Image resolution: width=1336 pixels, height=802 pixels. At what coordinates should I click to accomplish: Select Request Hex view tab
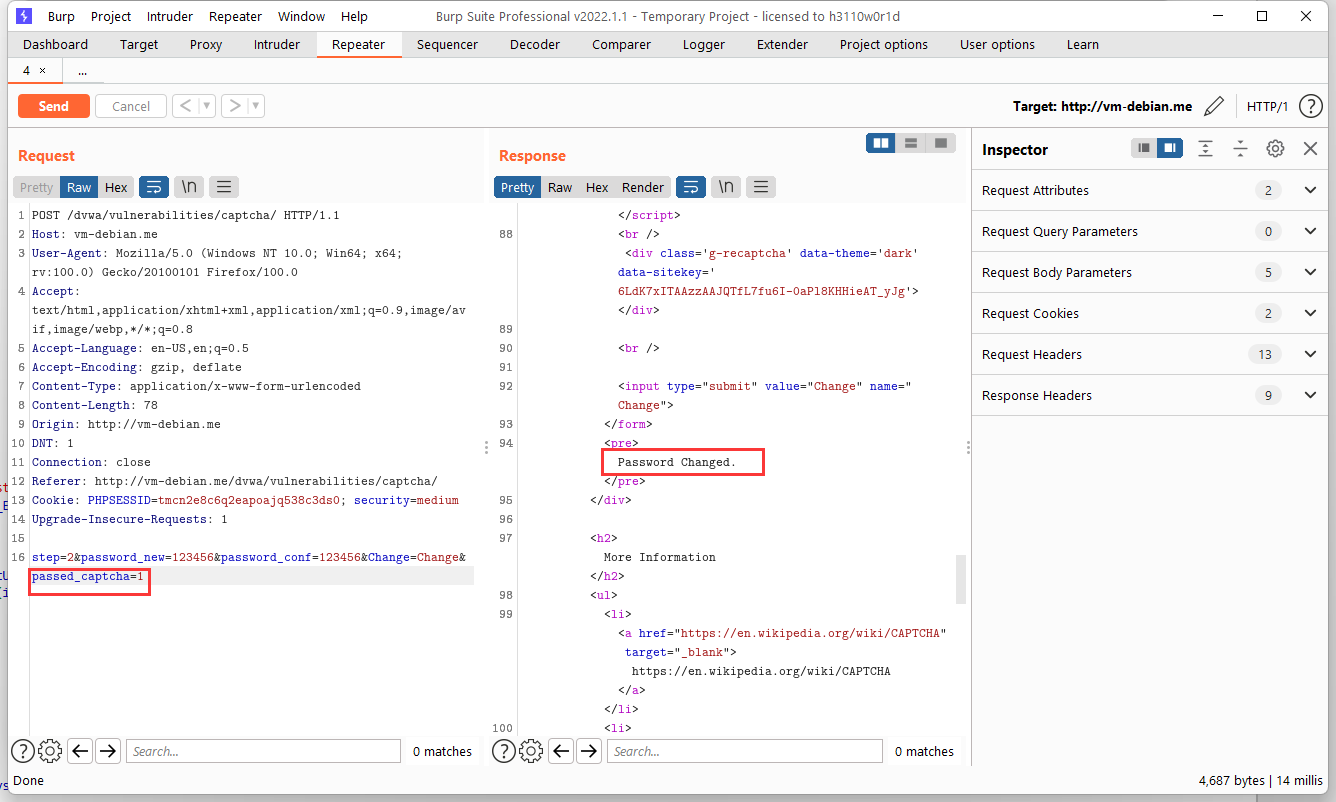click(116, 187)
